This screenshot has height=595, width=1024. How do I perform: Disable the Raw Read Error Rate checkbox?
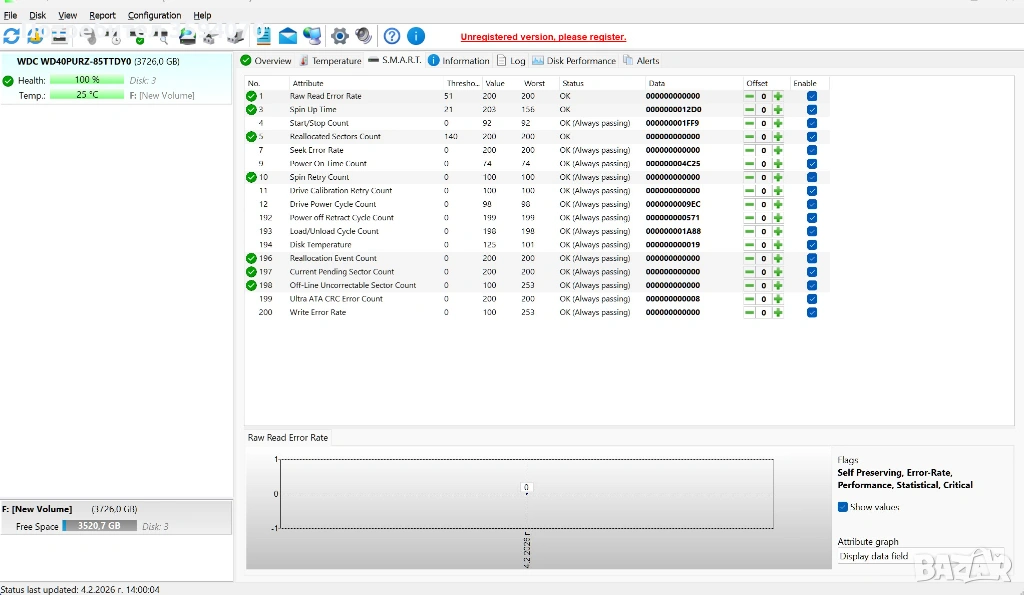[x=812, y=96]
